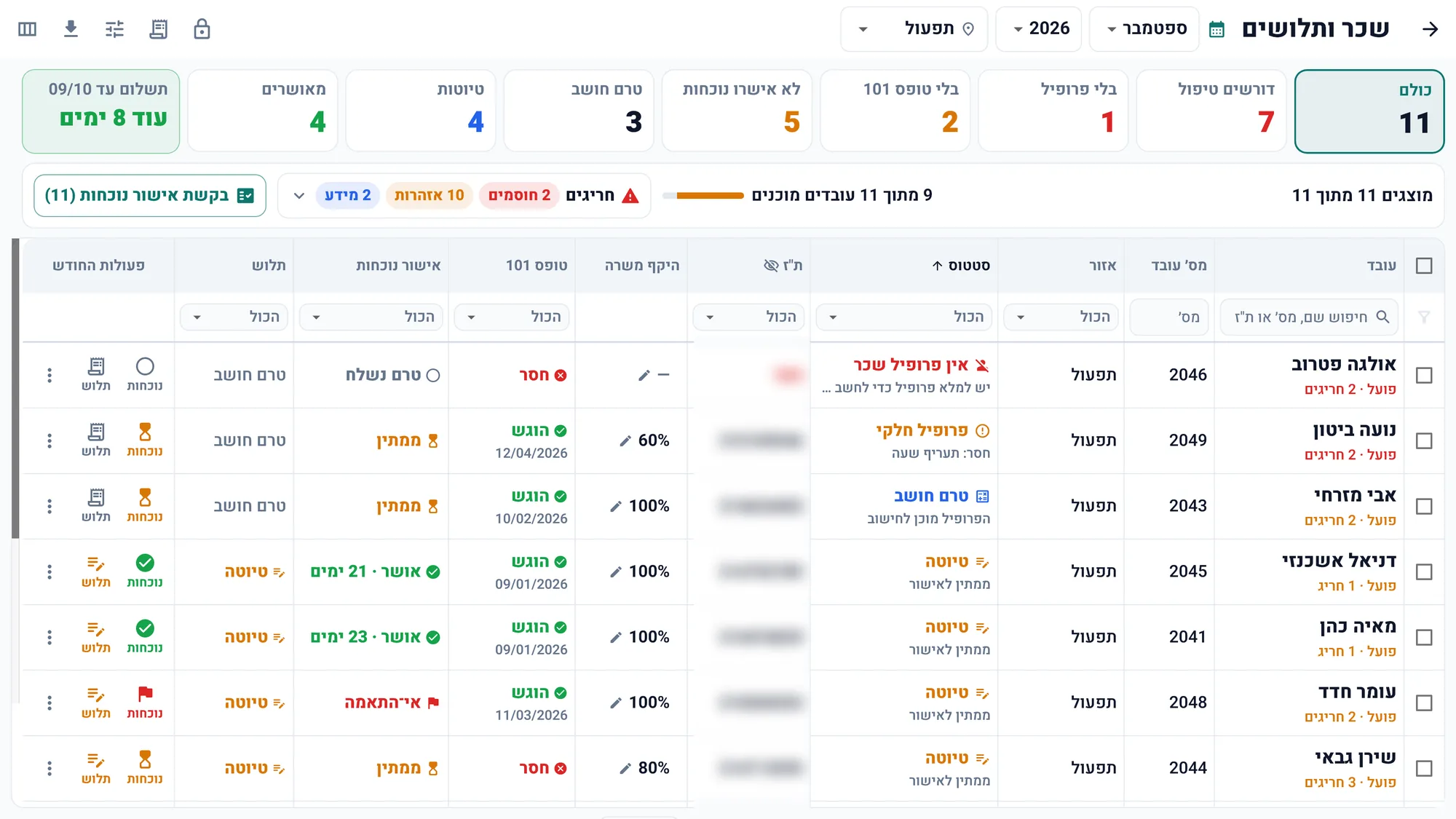This screenshot has height=819, width=1456.
Task: Click the download icon in top toolbar
Action: click(71, 29)
